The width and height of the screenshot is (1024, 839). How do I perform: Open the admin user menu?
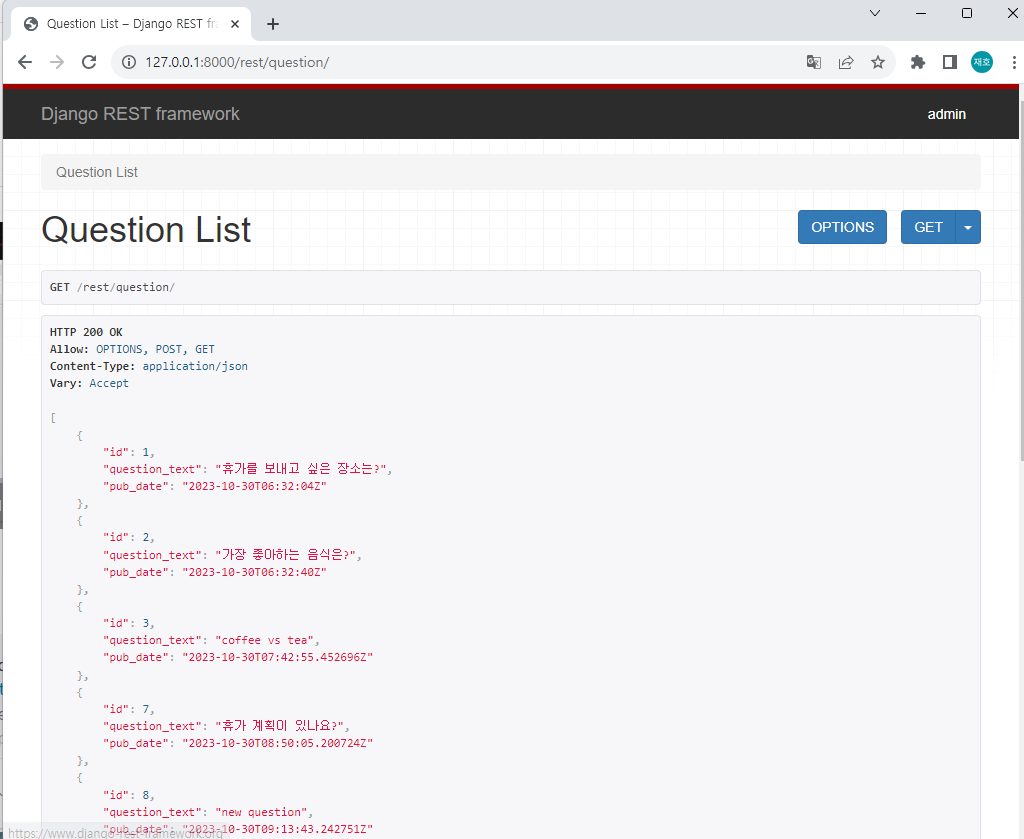point(946,114)
